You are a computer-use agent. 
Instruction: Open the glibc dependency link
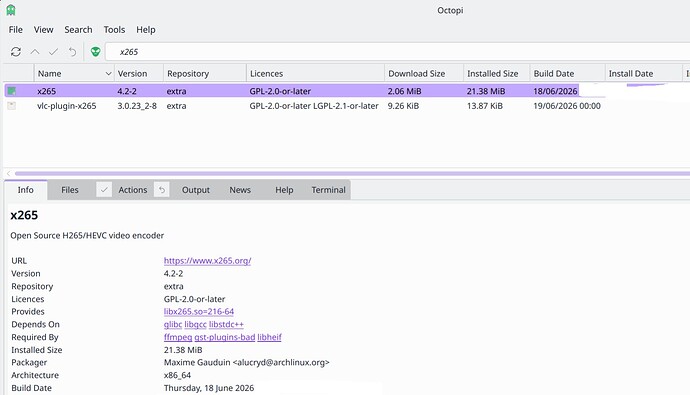pyautogui.click(x=172, y=324)
